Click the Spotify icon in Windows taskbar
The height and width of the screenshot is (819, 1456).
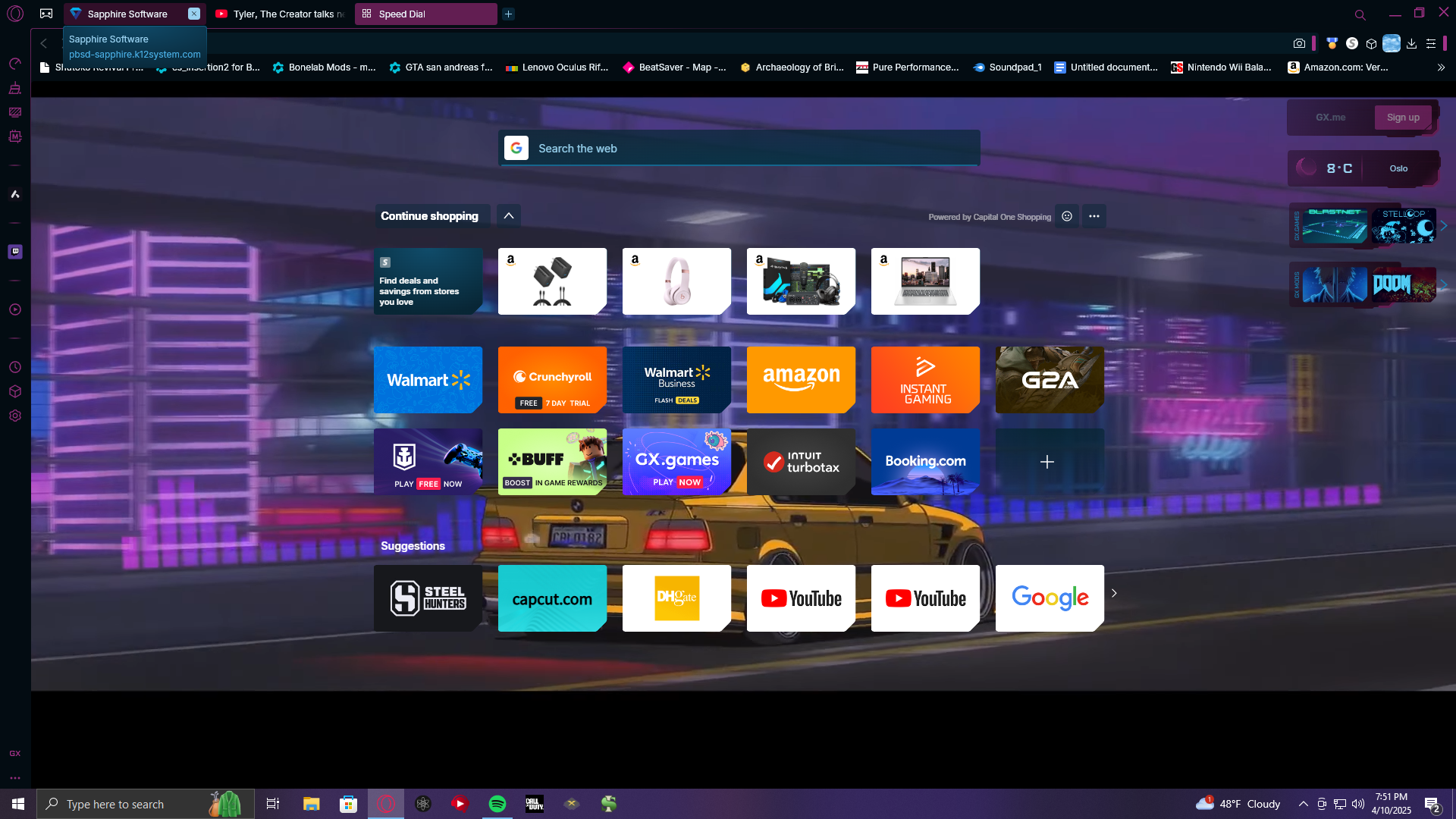(497, 804)
